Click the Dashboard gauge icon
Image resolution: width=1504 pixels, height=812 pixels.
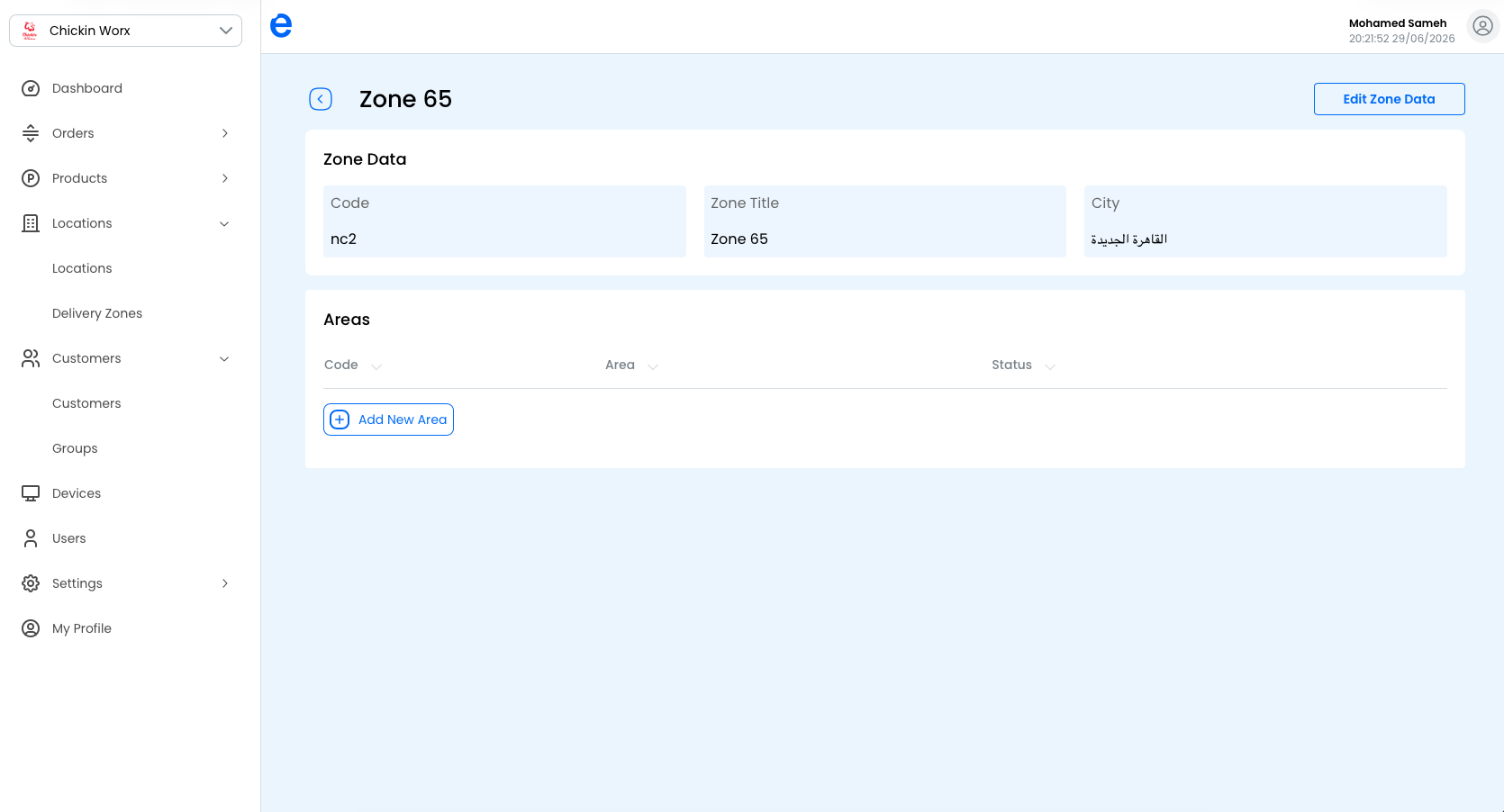[x=31, y=88]
